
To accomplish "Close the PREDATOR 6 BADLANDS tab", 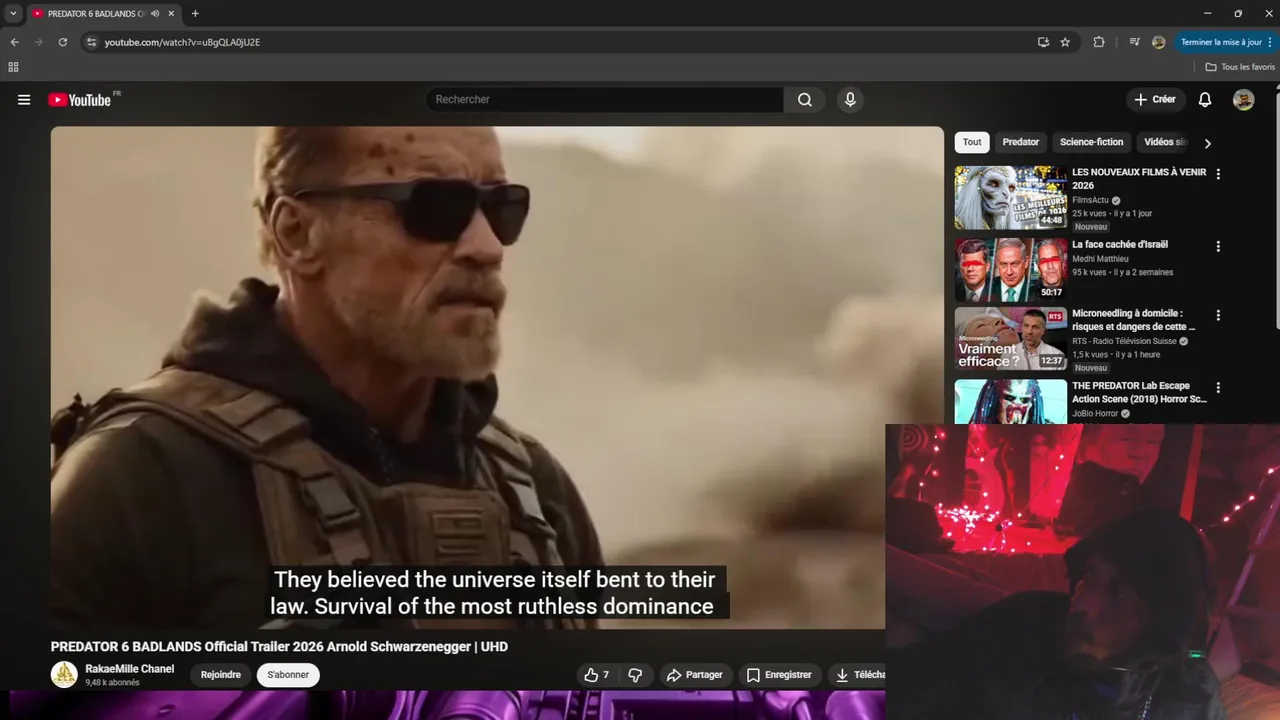I will point(171,14).
